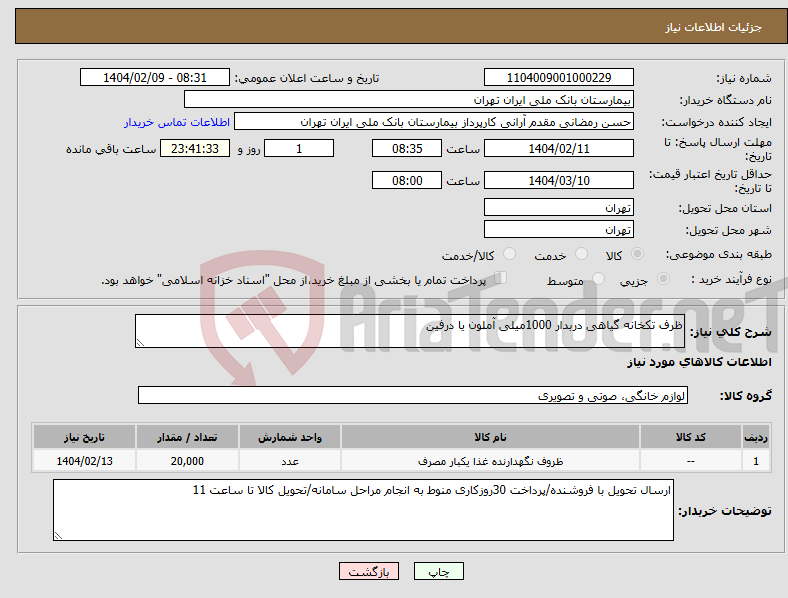Image resolution: width=788 pixels, height=598 pixels.
Task: Click the resize grip of توضیحات خریدار box
Action: pos(58,536)
